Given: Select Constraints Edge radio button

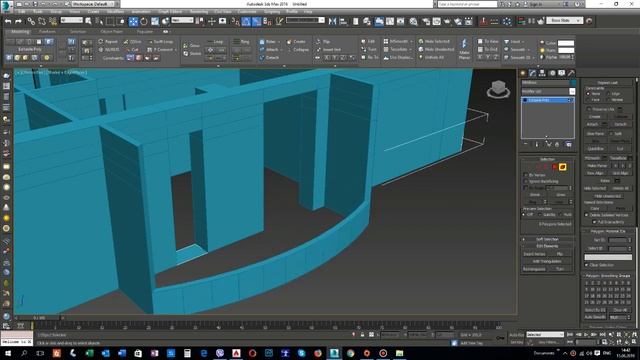Looking at the screenshot, I should [609, 93].
